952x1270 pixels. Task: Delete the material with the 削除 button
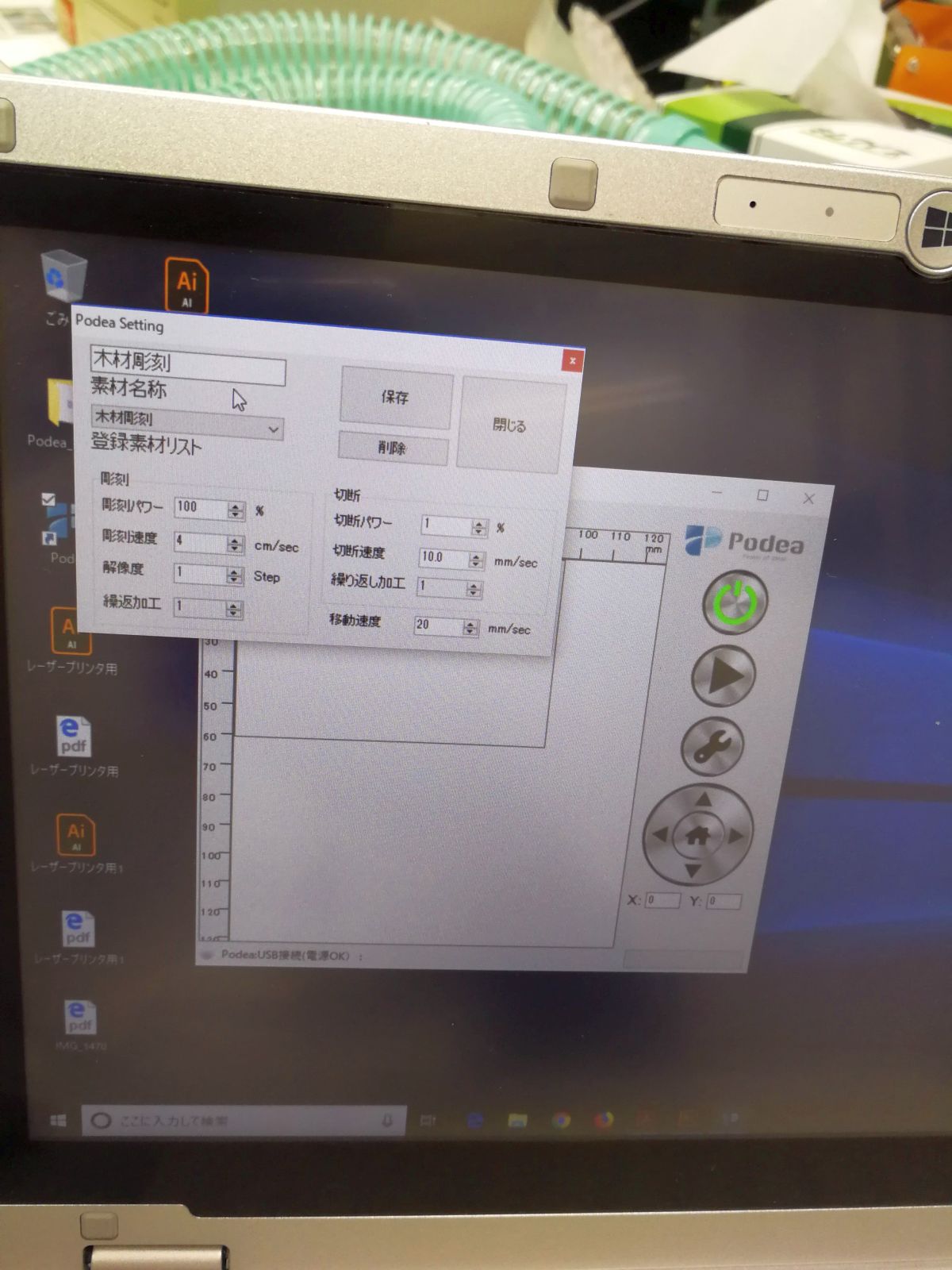click(393, 448)
